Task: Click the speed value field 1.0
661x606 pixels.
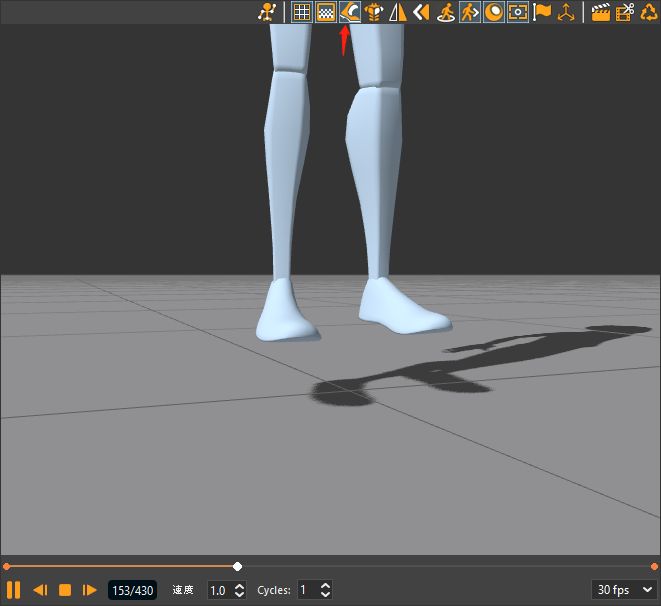Action: pyautogui.click(x=220, y=590)
